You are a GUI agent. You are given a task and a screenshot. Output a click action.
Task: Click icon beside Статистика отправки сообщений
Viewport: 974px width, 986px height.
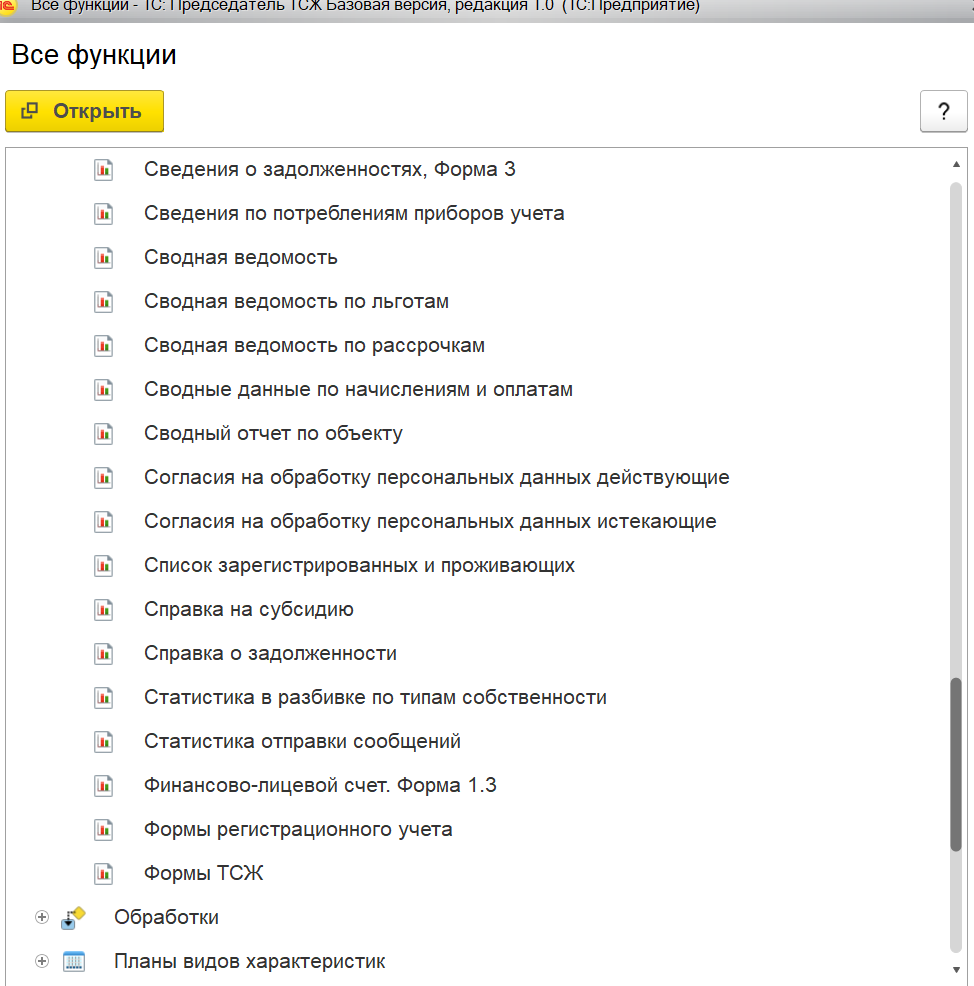click(103, 742)
